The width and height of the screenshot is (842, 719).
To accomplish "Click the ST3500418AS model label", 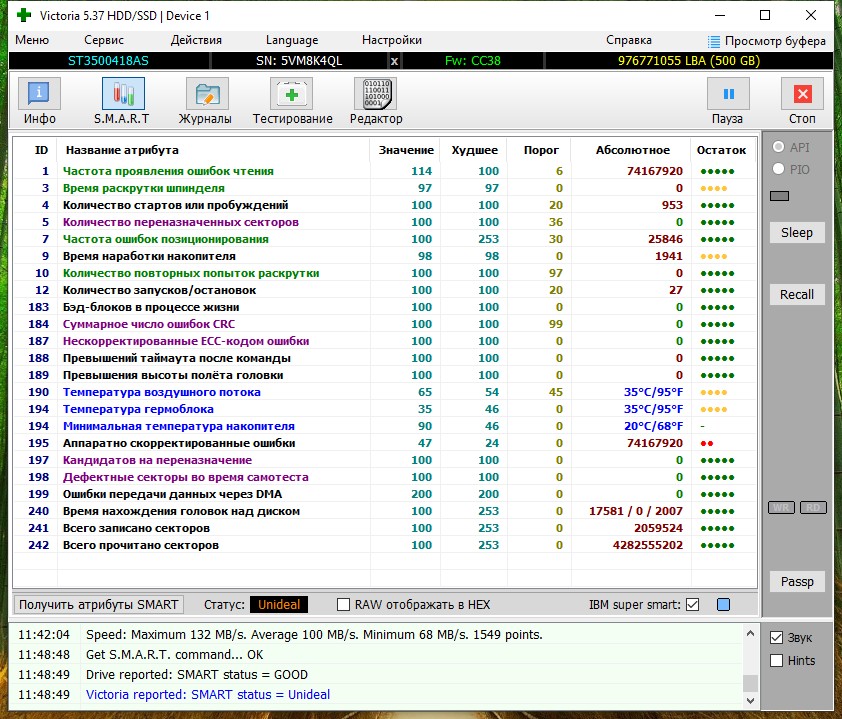I will [x=108, y=61].
